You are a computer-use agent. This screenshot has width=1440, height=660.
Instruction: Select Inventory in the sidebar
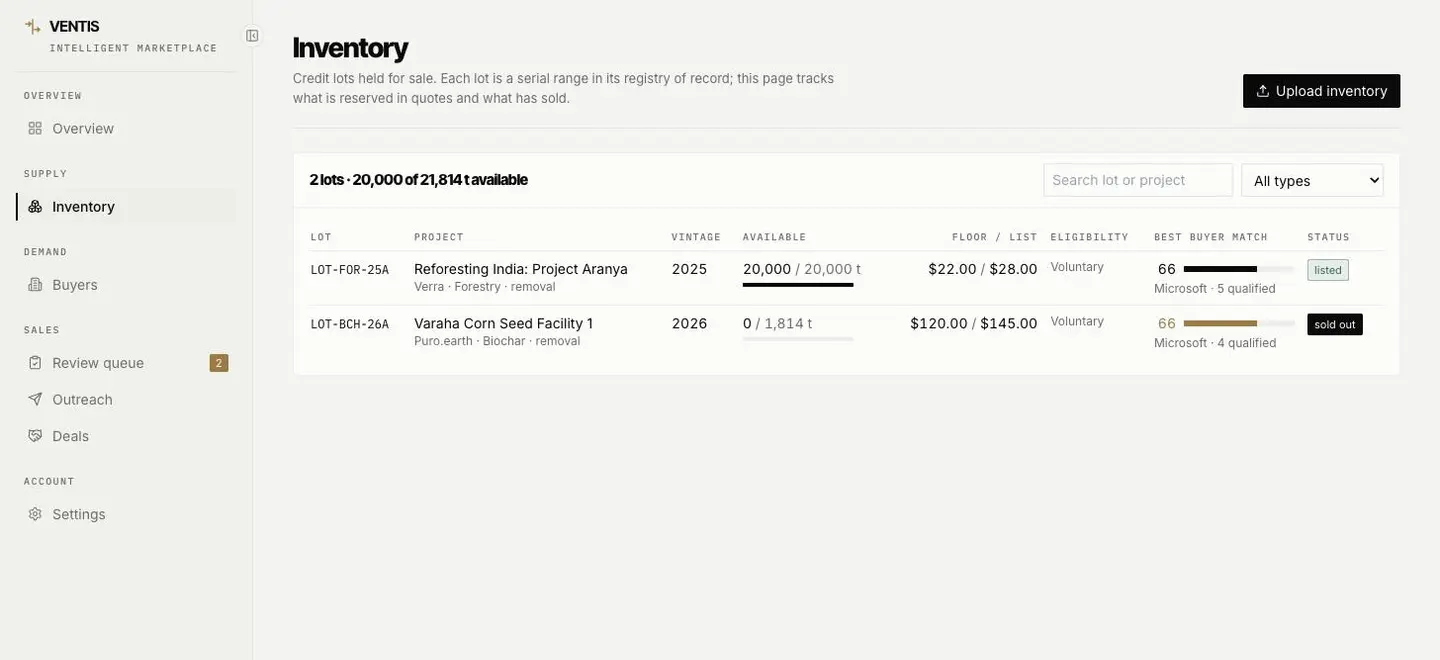[x=126, y=206]
